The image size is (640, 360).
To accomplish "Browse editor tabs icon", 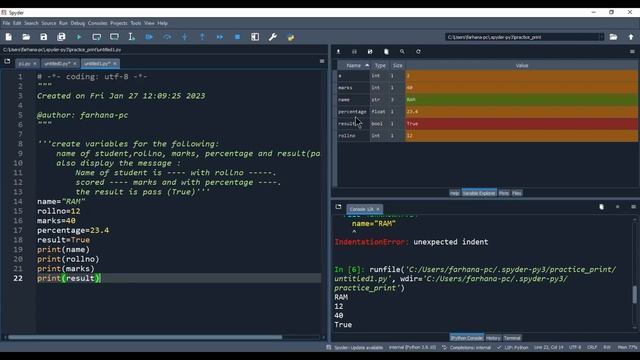I will 7,61.
